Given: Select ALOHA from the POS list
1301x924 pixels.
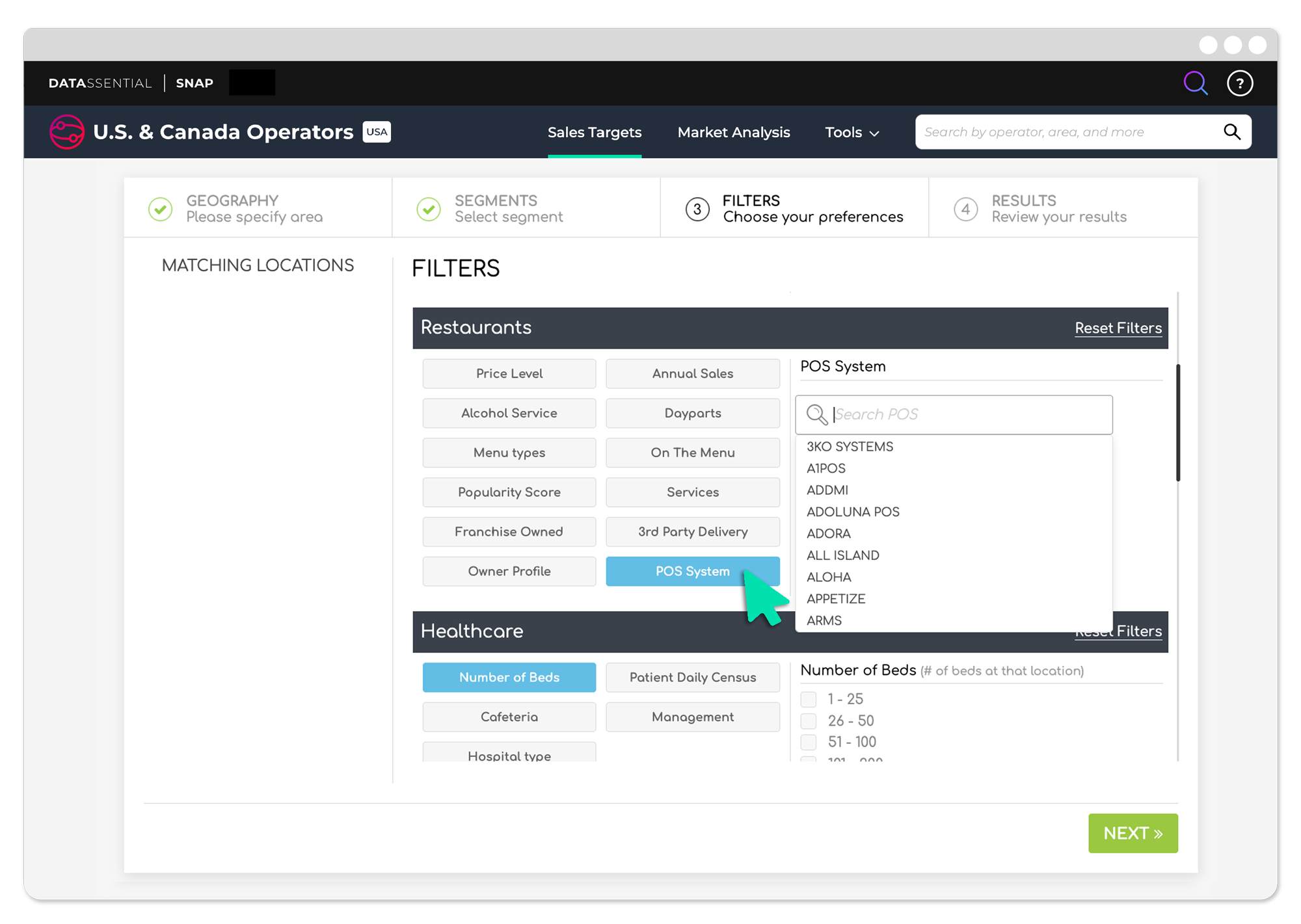Looking at the screenshot, I should pos(829,577).
